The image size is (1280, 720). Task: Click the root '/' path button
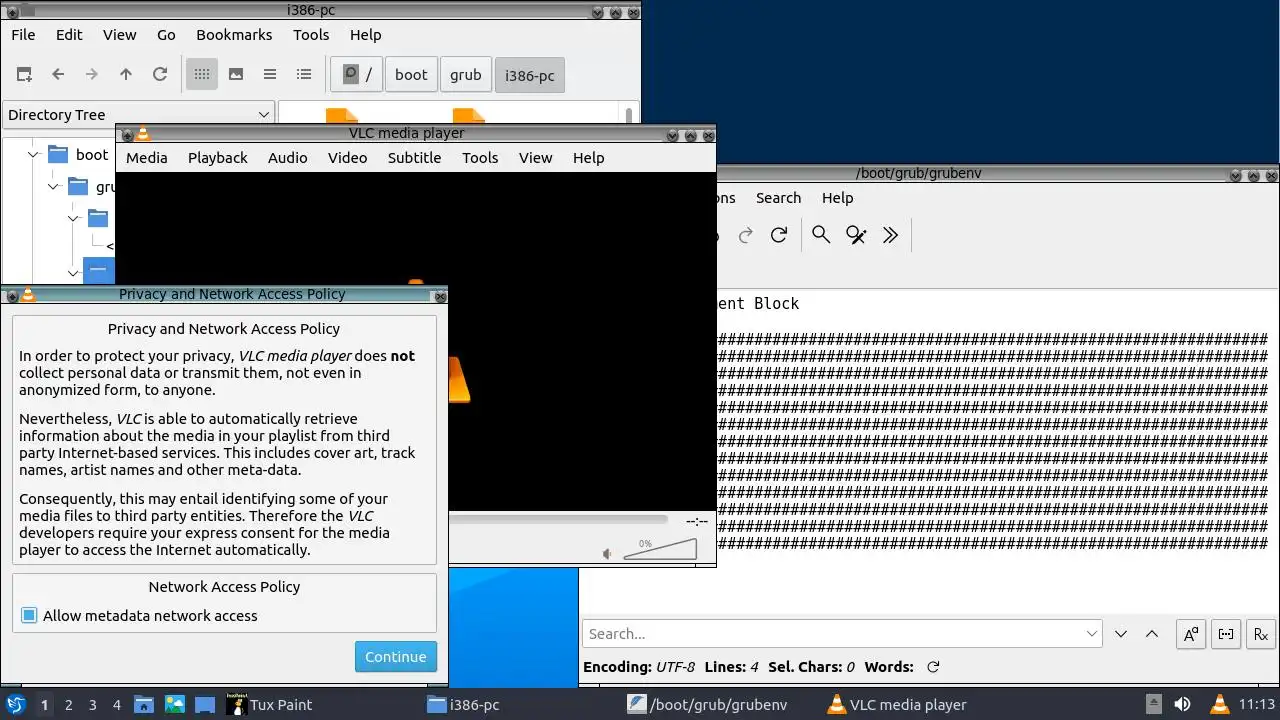pos(356,74)
